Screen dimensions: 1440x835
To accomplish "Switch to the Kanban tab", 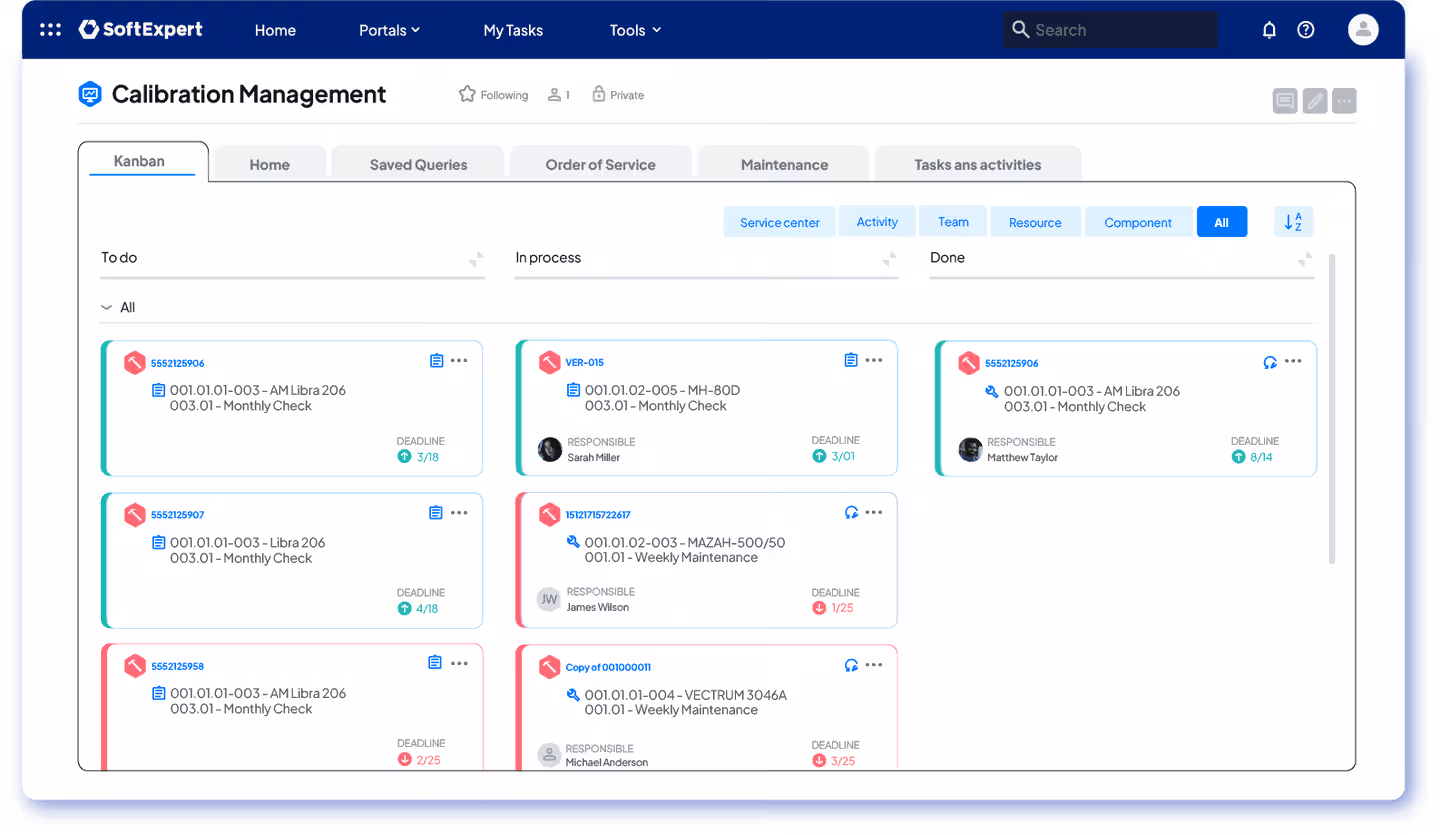I will [x=143, y=161].
